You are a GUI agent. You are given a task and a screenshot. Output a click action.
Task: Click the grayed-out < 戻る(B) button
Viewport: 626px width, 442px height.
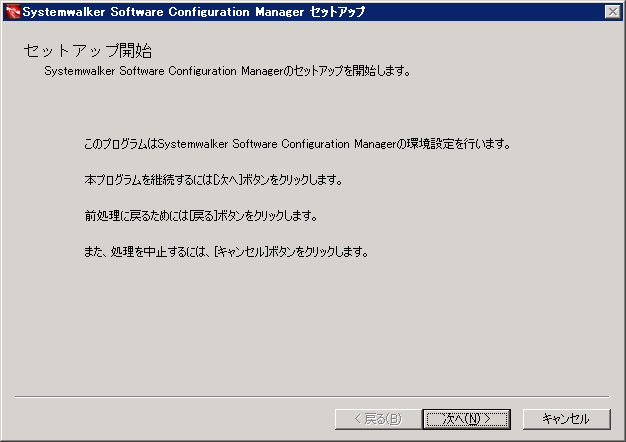coord(378,419)
